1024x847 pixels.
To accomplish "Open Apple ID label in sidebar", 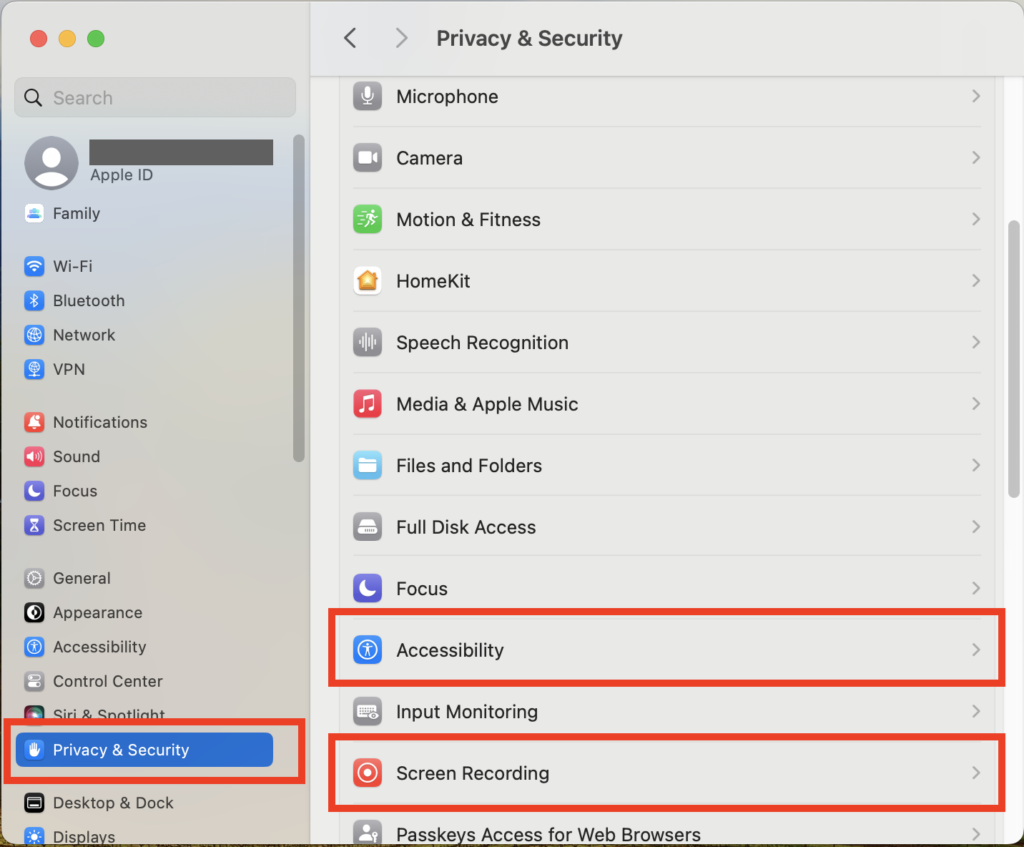I will coord(121,175).
